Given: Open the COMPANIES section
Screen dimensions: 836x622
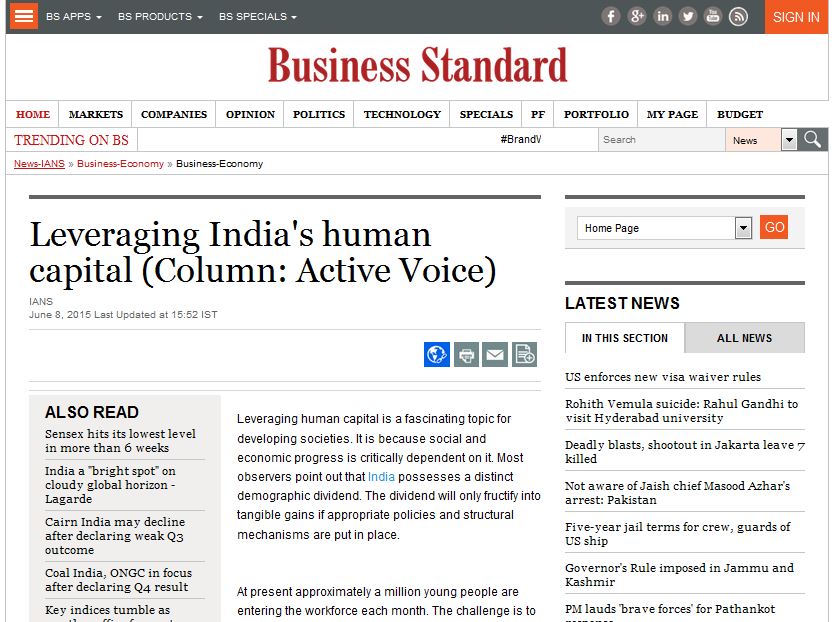Looking at the screenshot, I should [174, 115].
